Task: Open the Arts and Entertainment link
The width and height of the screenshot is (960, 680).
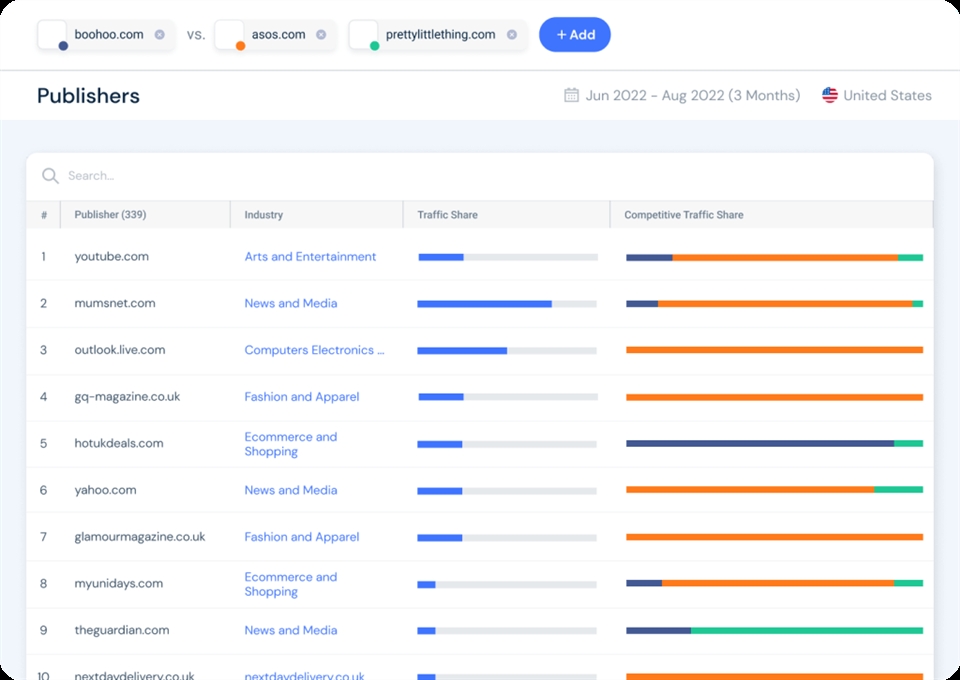Action: tap(311, 256)
